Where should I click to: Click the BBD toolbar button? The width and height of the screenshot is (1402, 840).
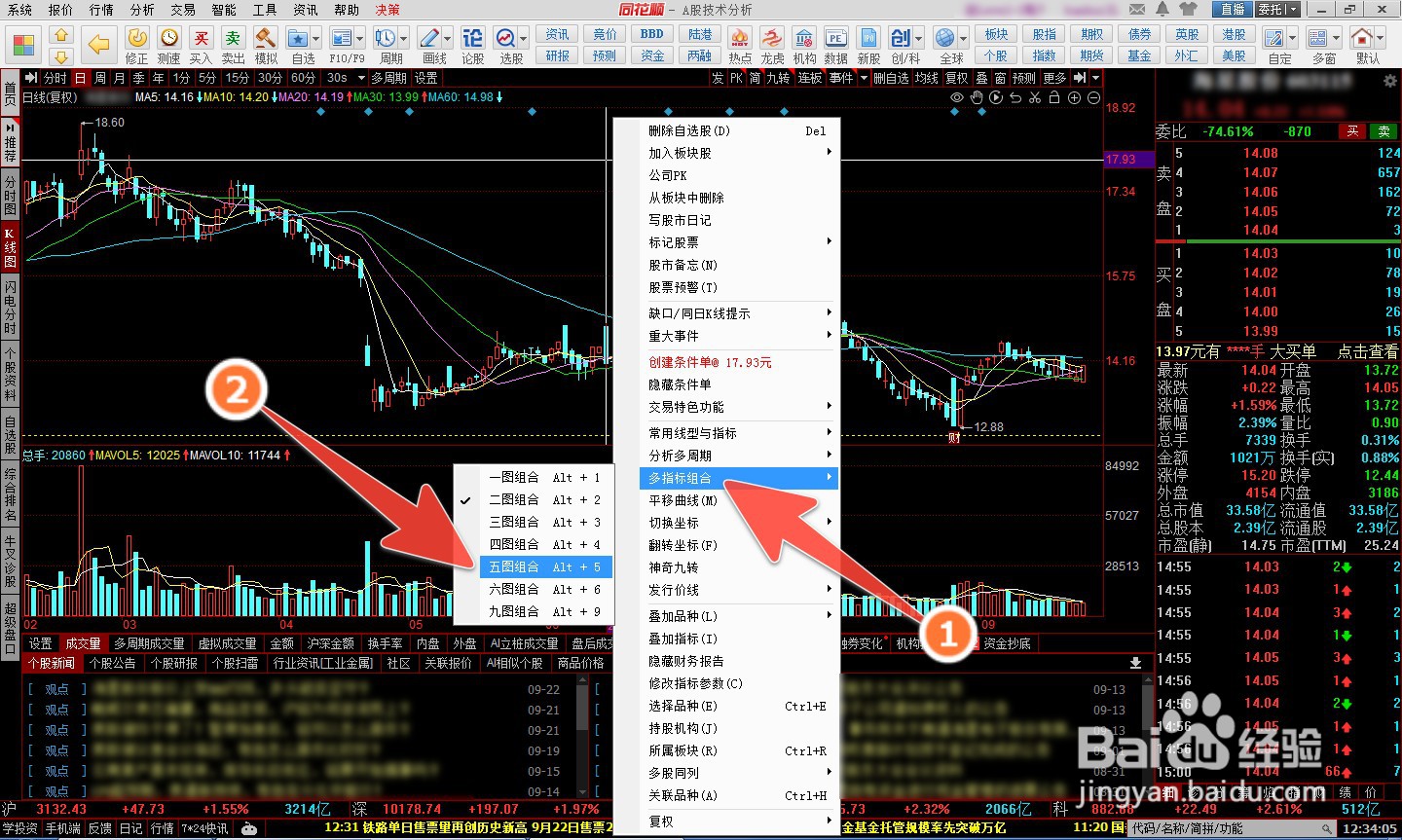click(652, 34)
